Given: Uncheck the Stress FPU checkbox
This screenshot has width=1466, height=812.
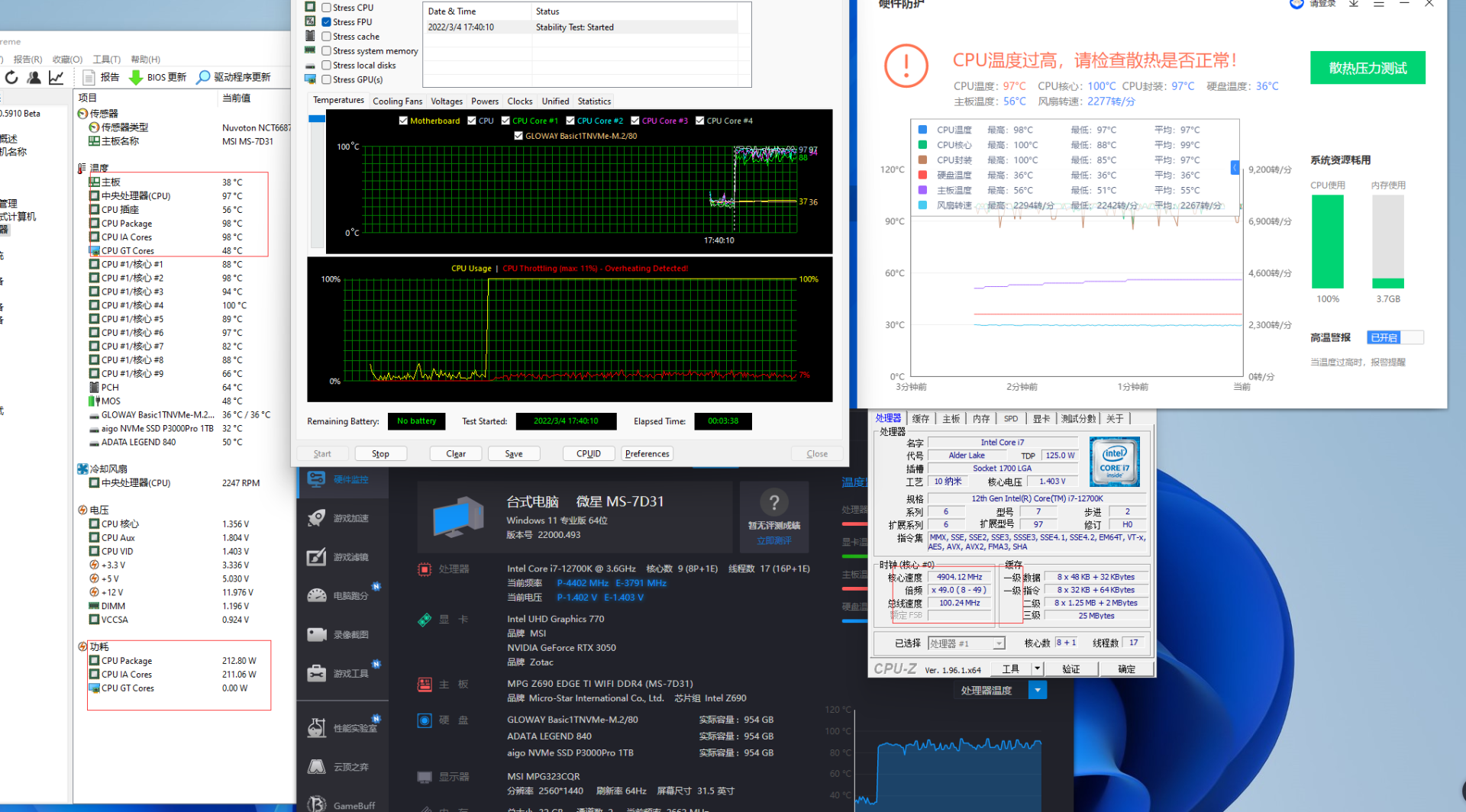Looking at the screenshot, I should point(326,22).
